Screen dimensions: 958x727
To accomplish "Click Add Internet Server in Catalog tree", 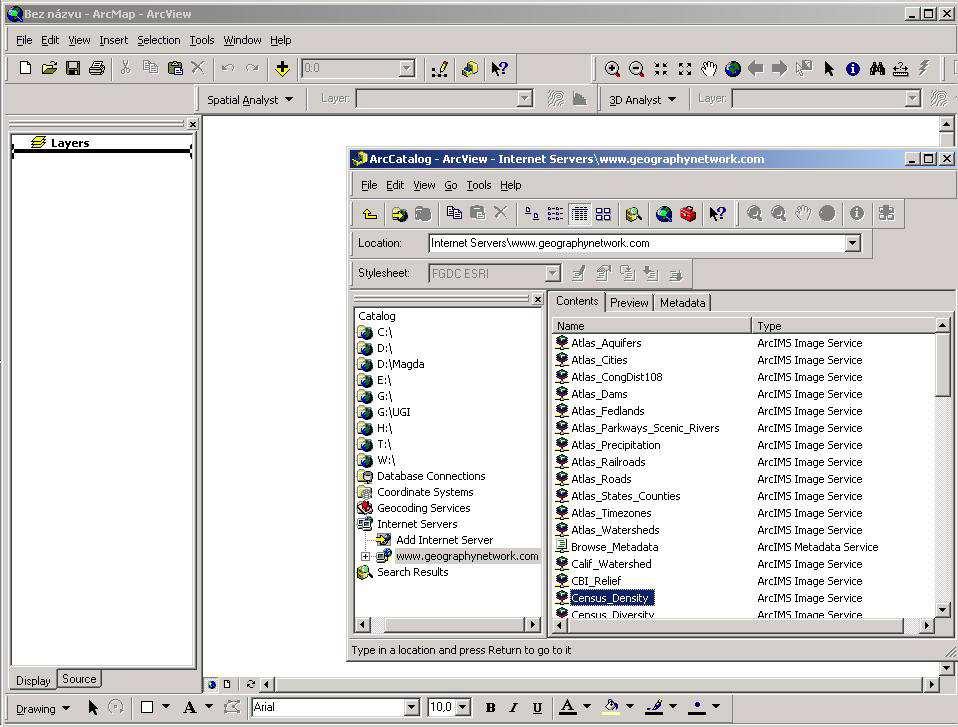I will tap(444, 540).
